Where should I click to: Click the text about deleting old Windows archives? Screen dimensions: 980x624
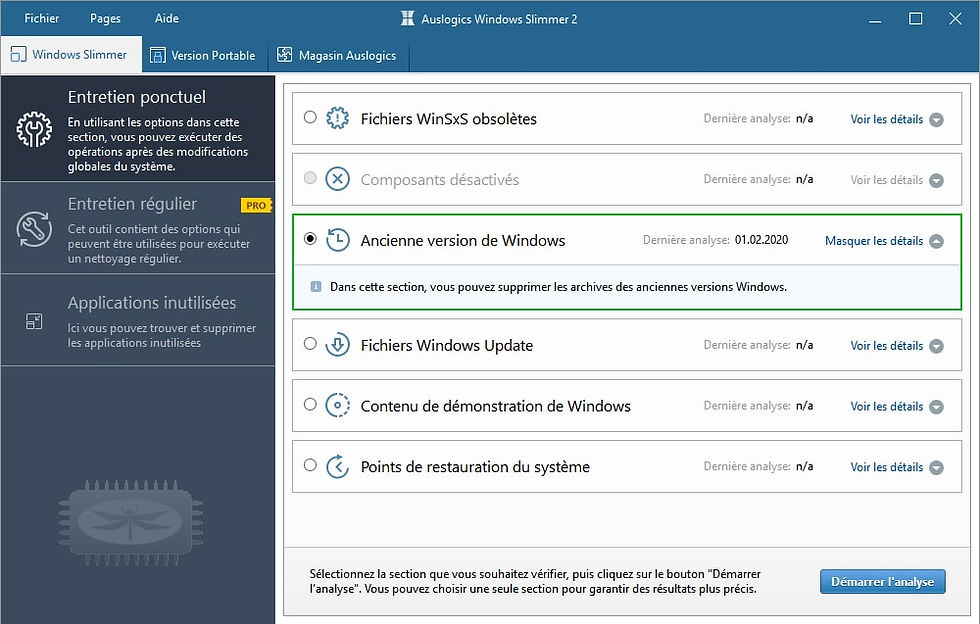tap(558, 287)
